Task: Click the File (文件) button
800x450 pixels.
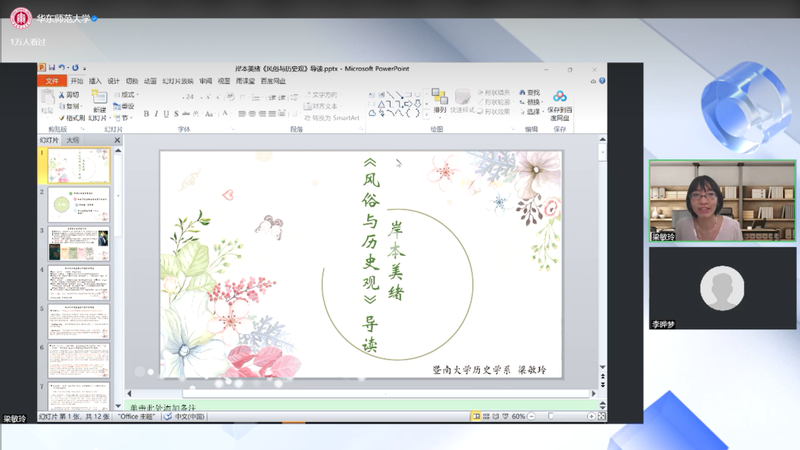Action: pyautogui.click(x=53, y=81)
